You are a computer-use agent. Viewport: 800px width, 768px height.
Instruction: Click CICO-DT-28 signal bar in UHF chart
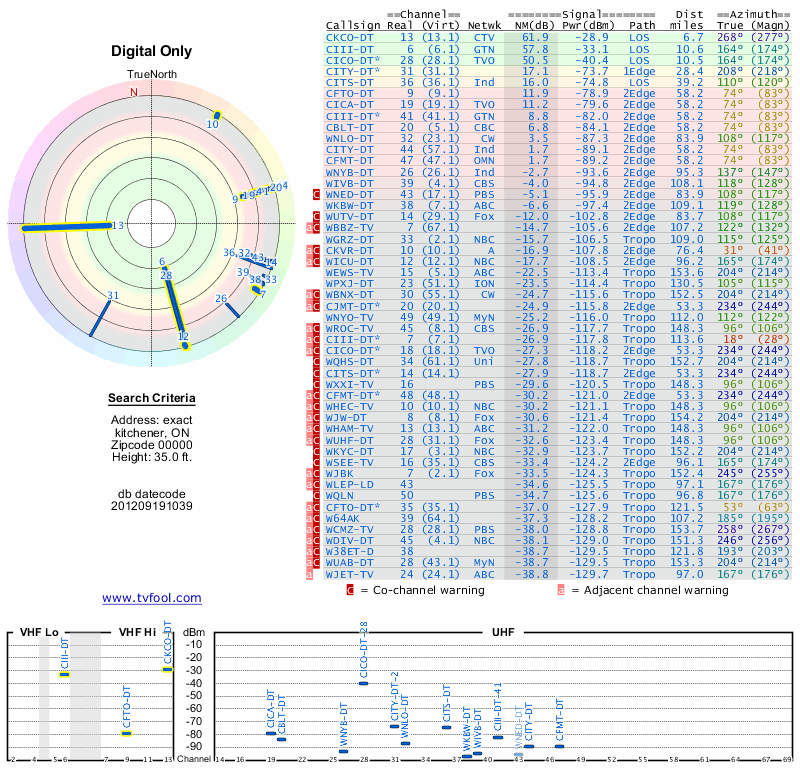(364, 683)
